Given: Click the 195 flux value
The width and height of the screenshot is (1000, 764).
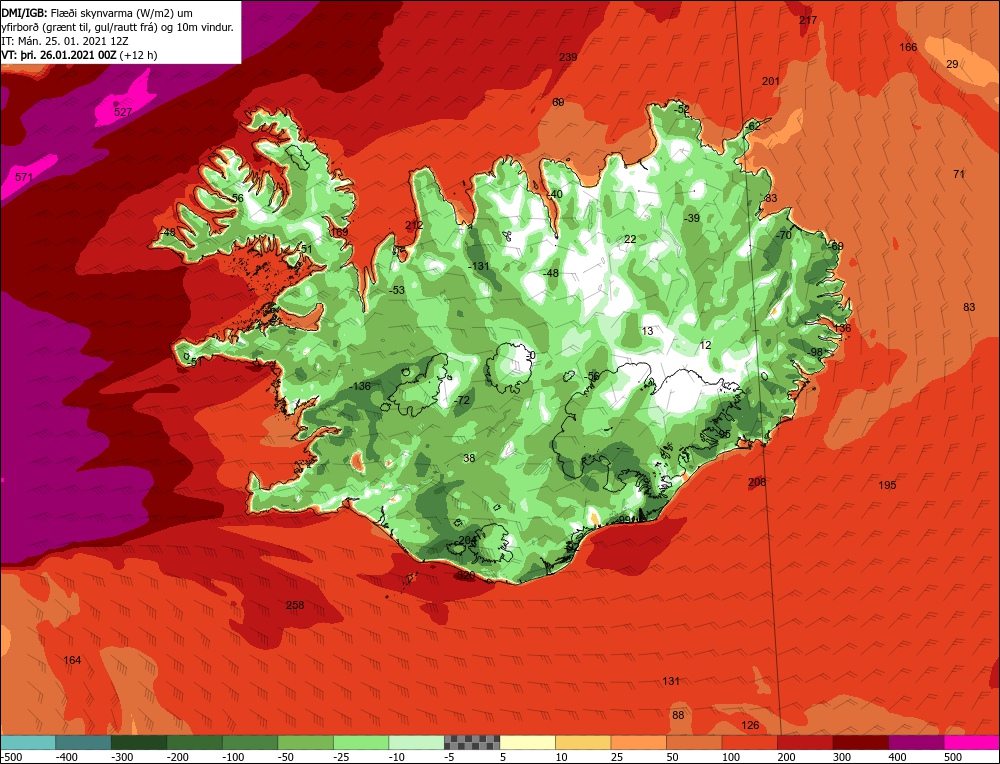Looking at the screenshot, I should tap(888, 485).
